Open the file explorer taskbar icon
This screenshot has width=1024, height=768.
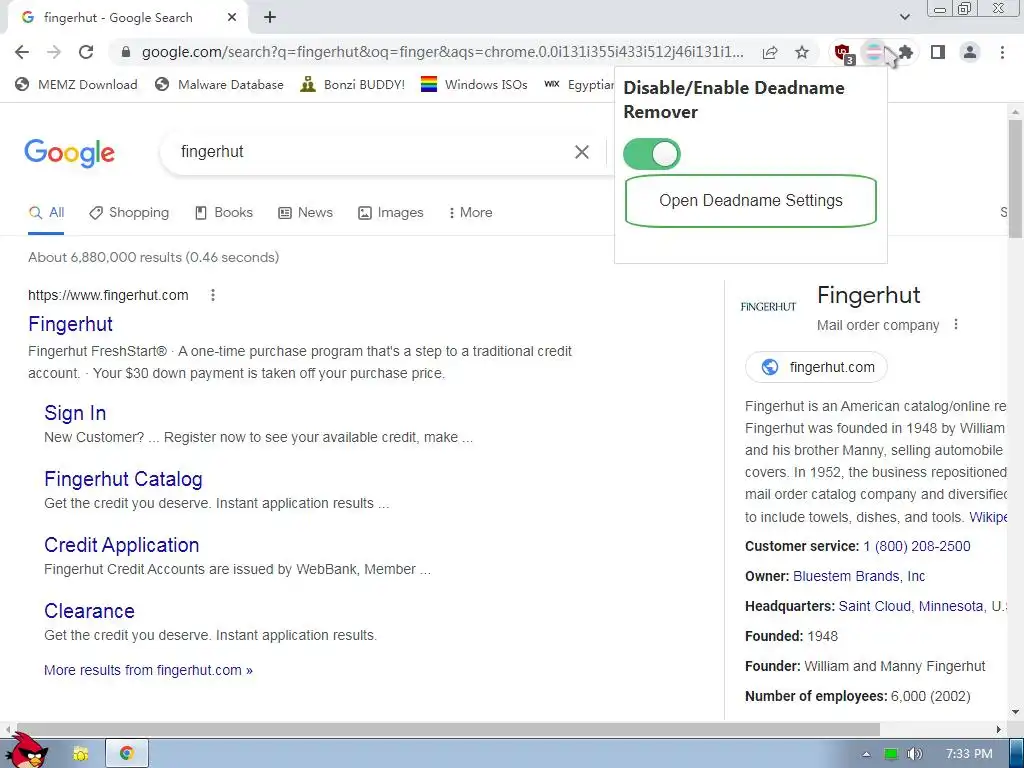pyautogui.click(x=81, y=754)
